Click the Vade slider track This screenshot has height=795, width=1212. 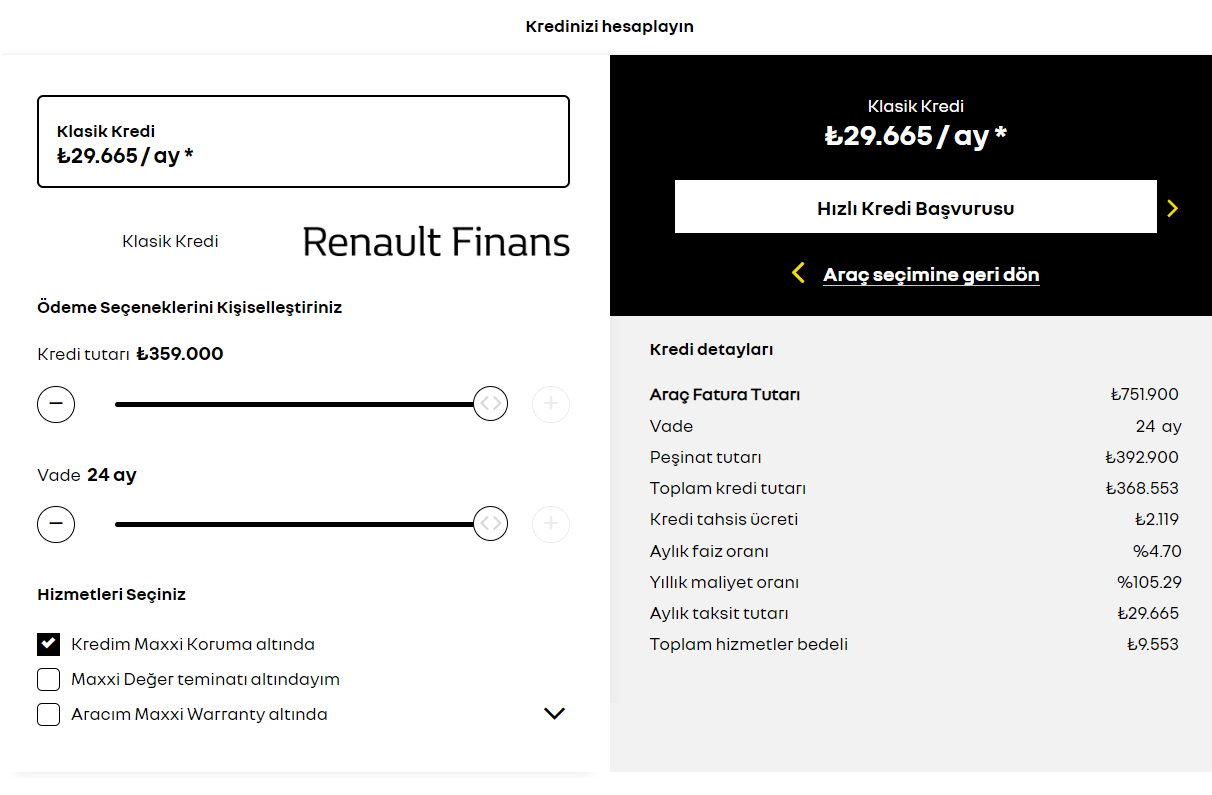pos(290,524)
